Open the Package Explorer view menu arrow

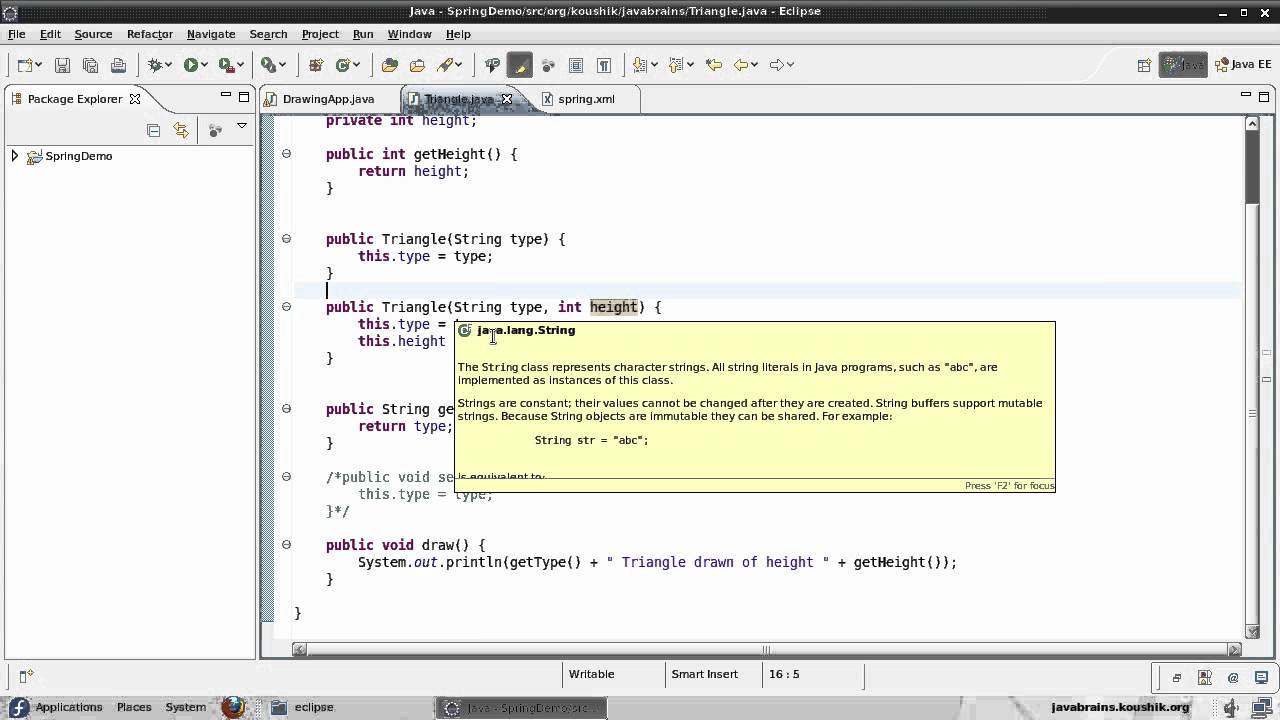pos(241,127)
